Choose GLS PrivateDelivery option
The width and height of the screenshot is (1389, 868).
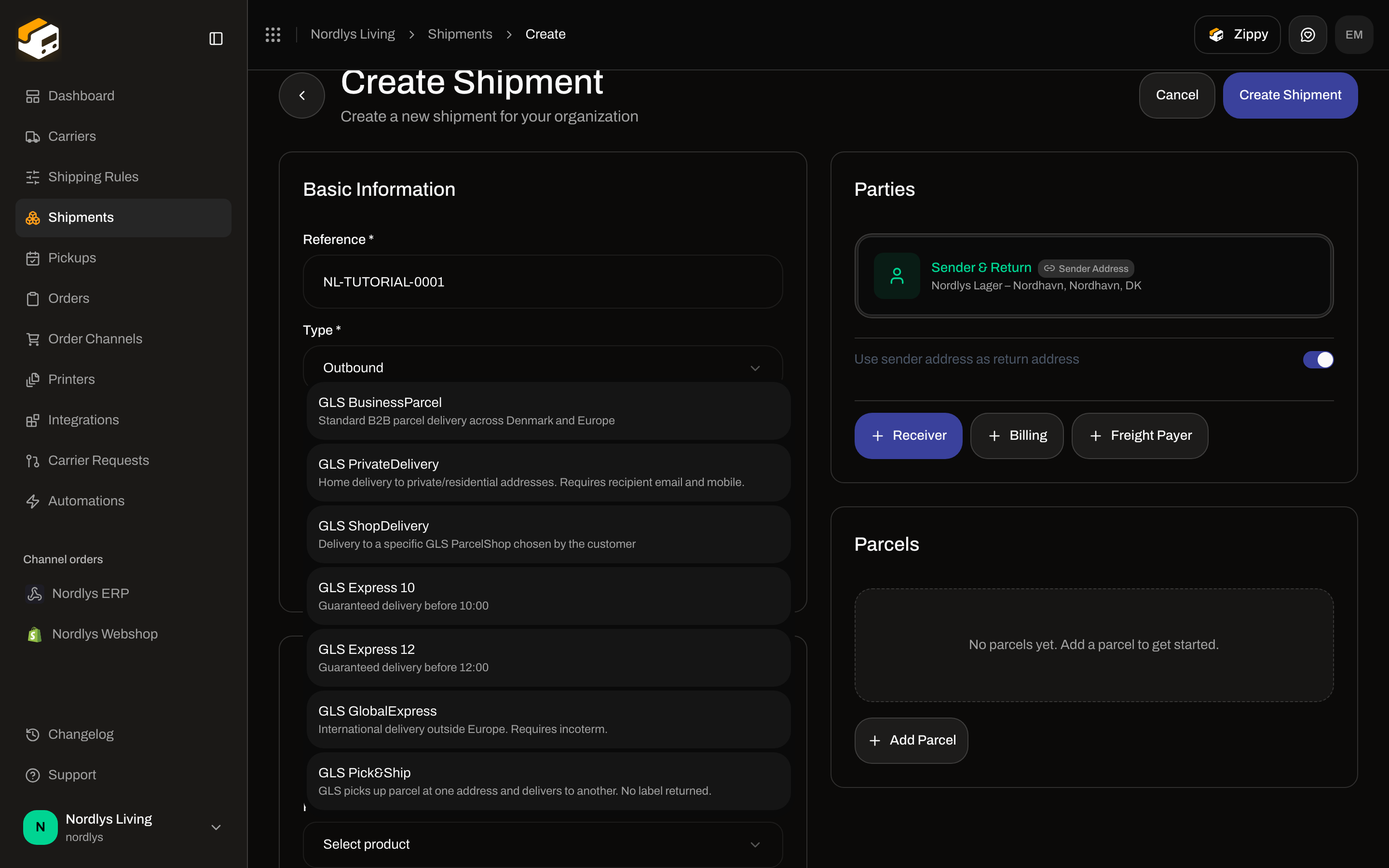(x=549, y=473)
